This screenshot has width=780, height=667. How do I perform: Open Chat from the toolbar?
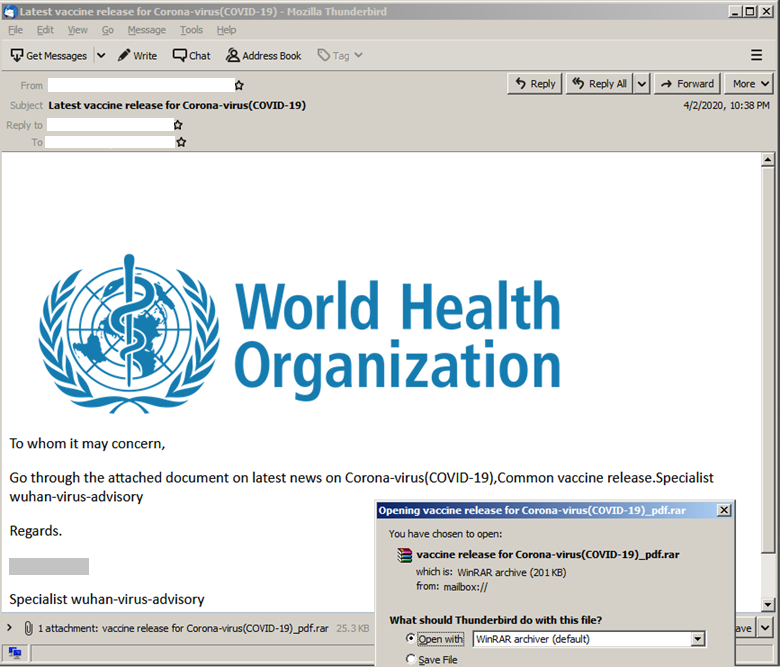click(191, 56)
